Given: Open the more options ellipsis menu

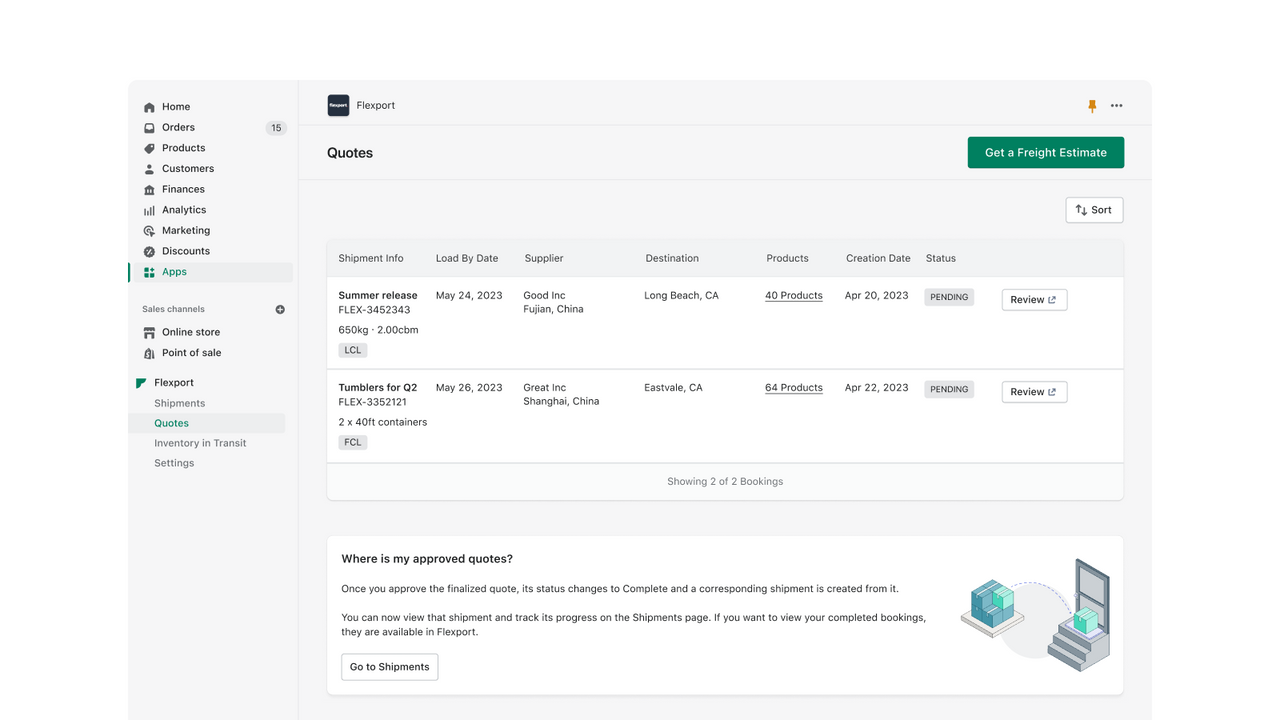Looking at the screenshot, I should pos(1117,105).
